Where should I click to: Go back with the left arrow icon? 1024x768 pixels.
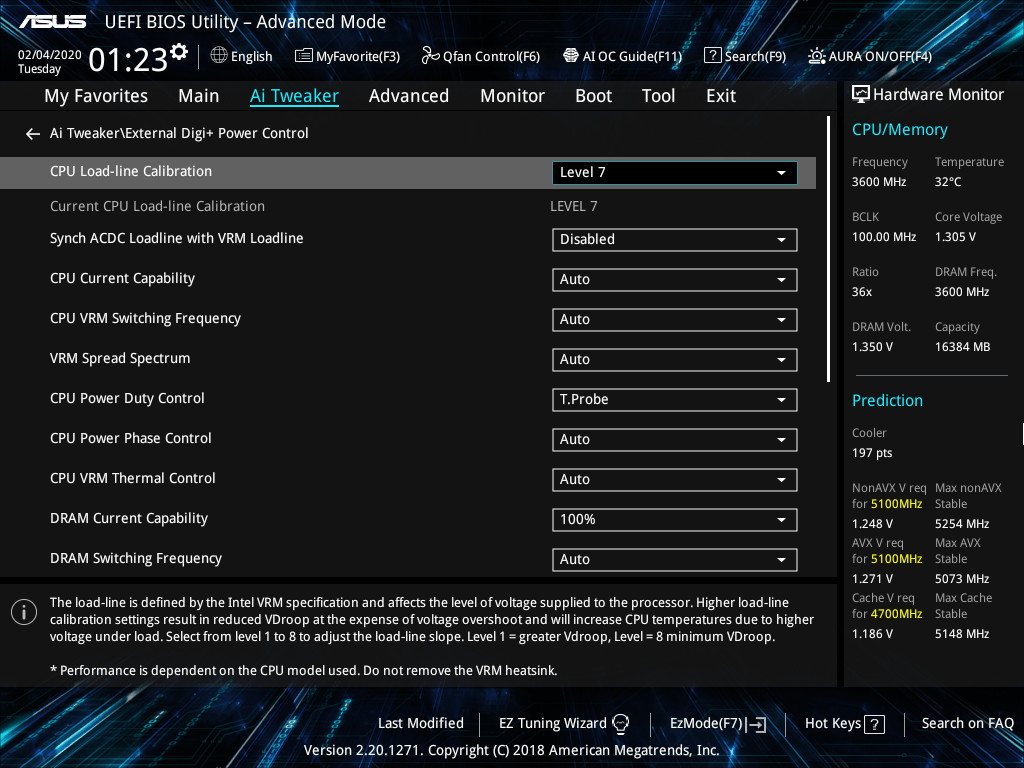[33, 134]
